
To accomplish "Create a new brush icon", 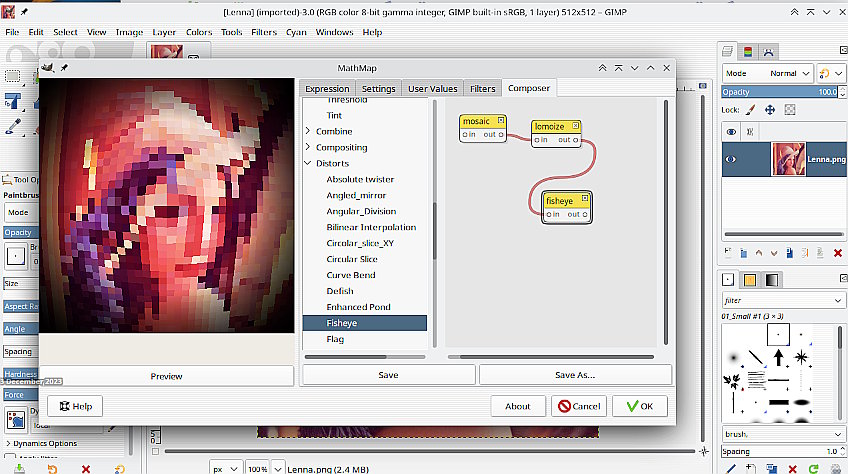I will click(751, 469).
